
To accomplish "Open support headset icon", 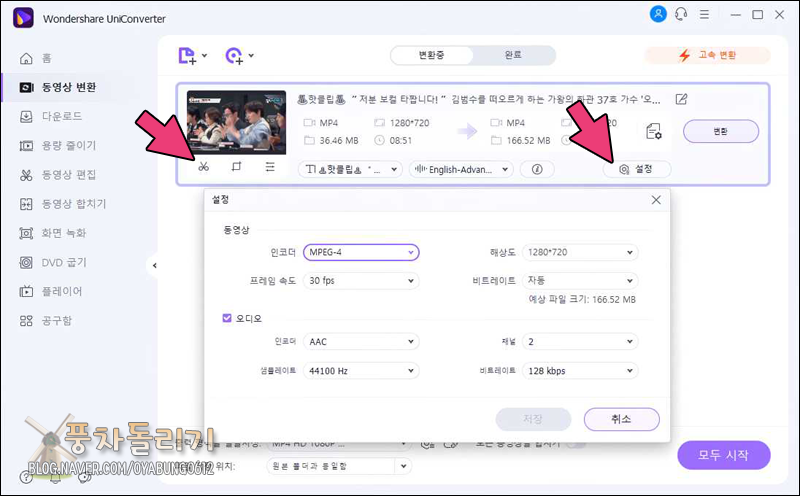I will [x=681, y=14].
